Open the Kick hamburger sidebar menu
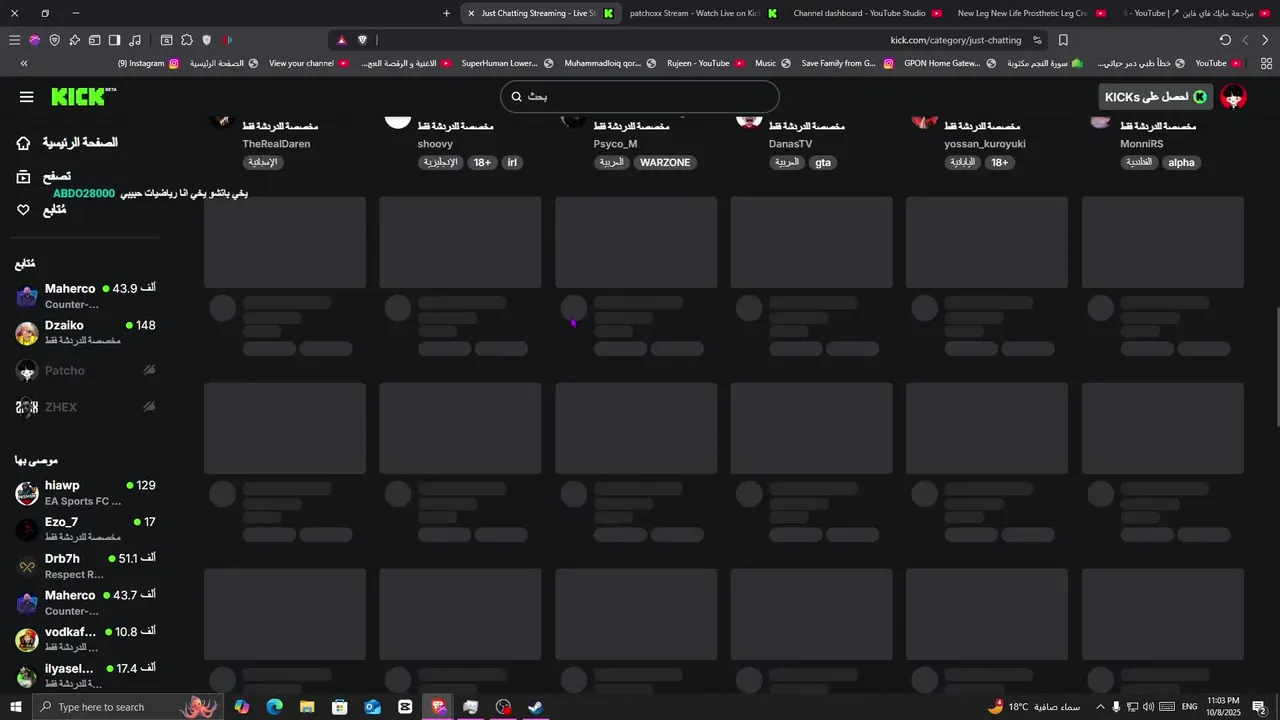 [x=26, y=97]
